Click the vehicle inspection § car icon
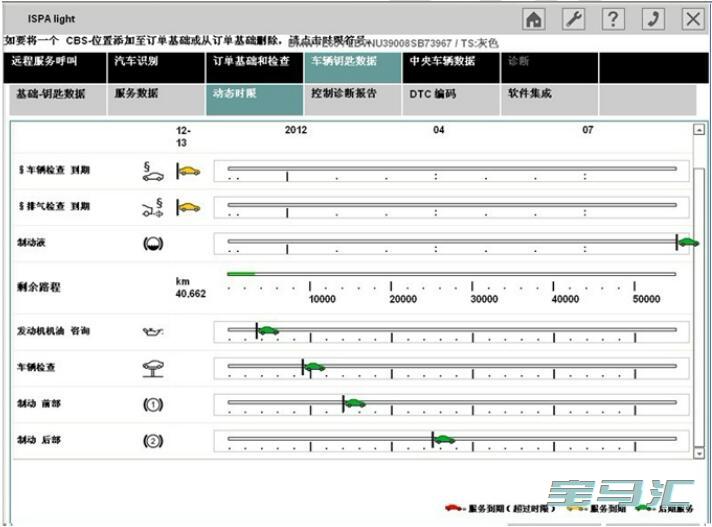712x527 pixels. [x=153, y=172]
